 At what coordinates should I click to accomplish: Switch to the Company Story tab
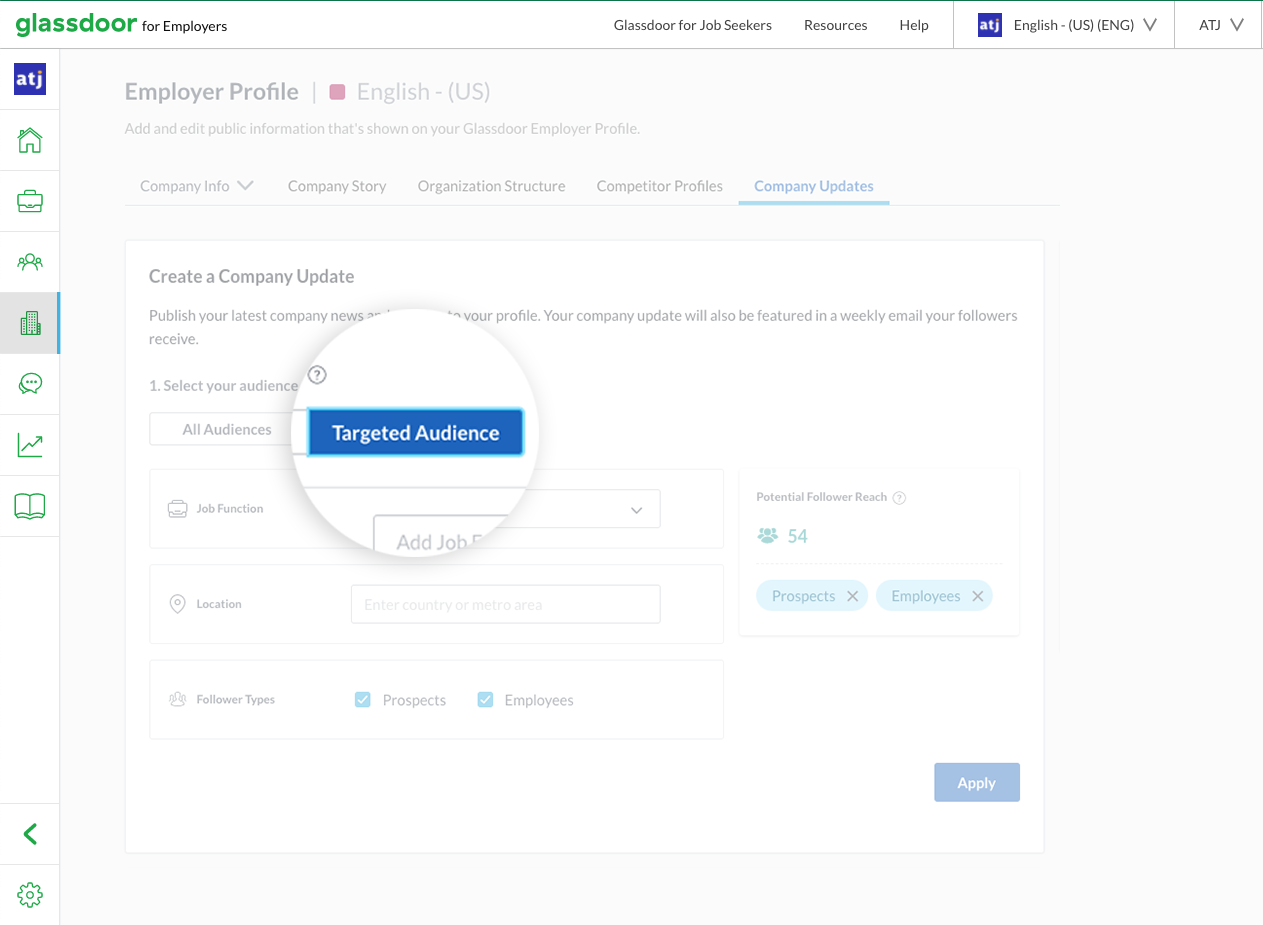[337, 186]
